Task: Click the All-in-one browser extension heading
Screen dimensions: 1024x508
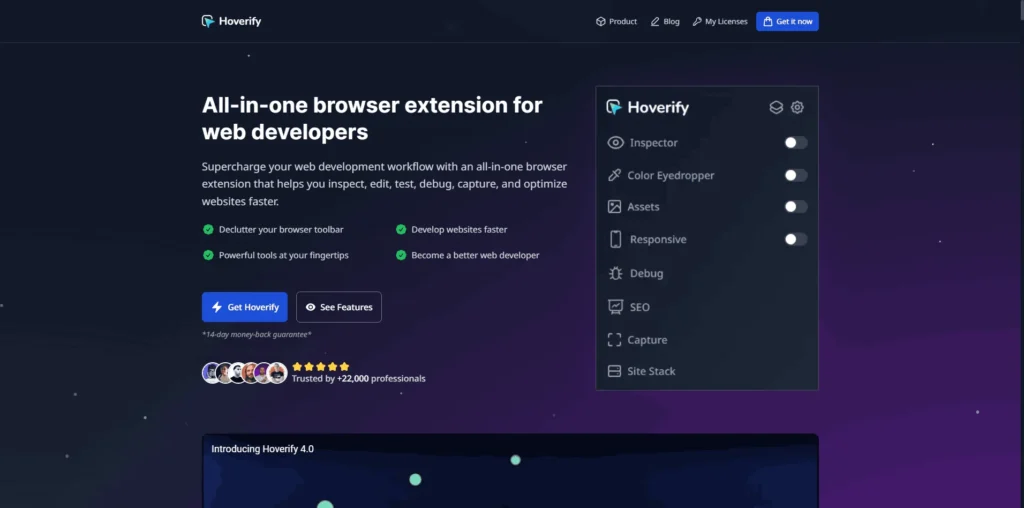Action: coord(372,118)
